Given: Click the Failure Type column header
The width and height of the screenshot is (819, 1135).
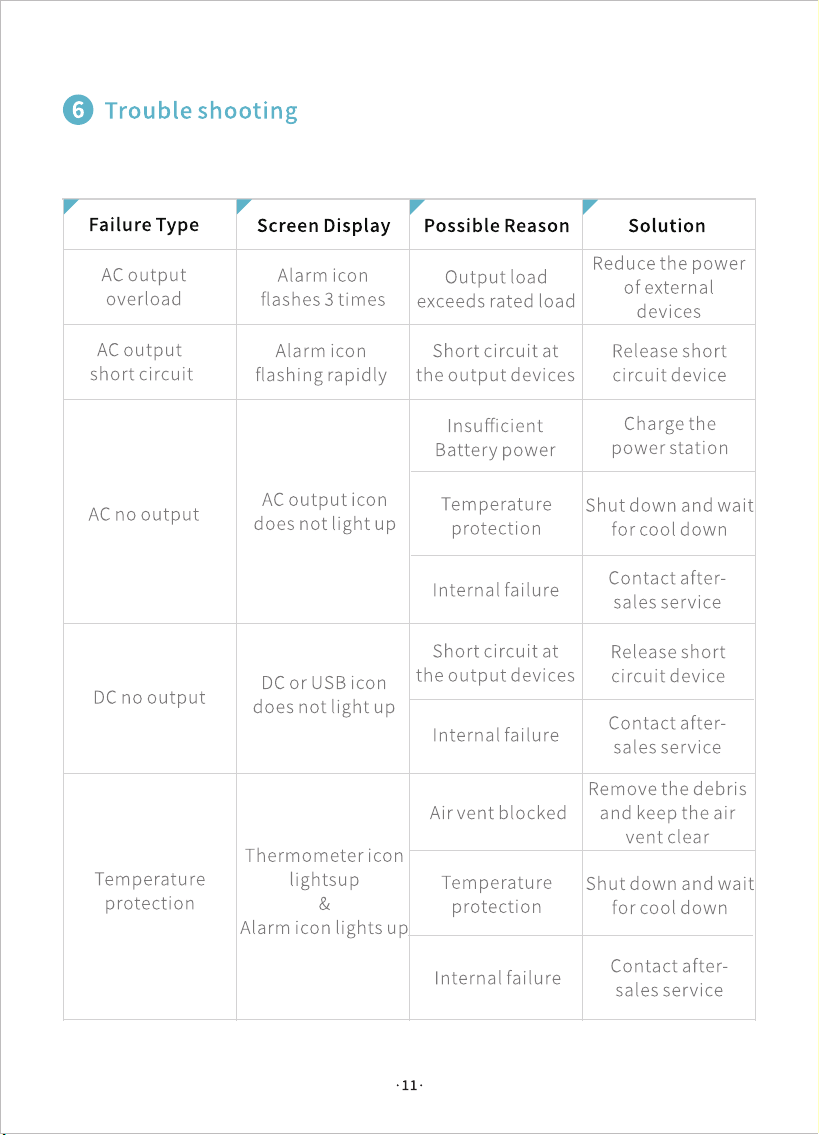Looking at the screenshot, I should (143, 225).
